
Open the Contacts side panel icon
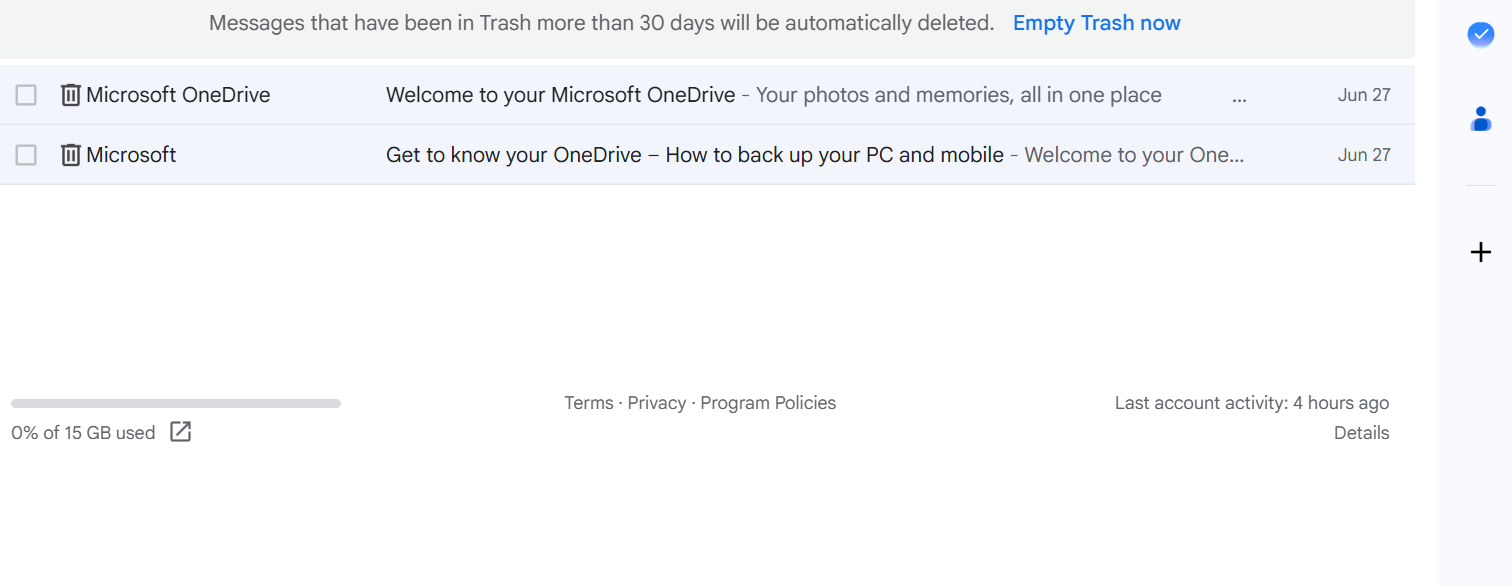1481,120
